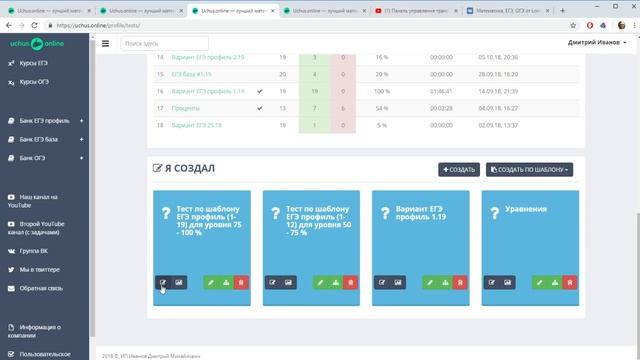
Task: Open start icon on Вариант ЕГЭ профиль 1.19 card
Action: (x=382, y=282)
